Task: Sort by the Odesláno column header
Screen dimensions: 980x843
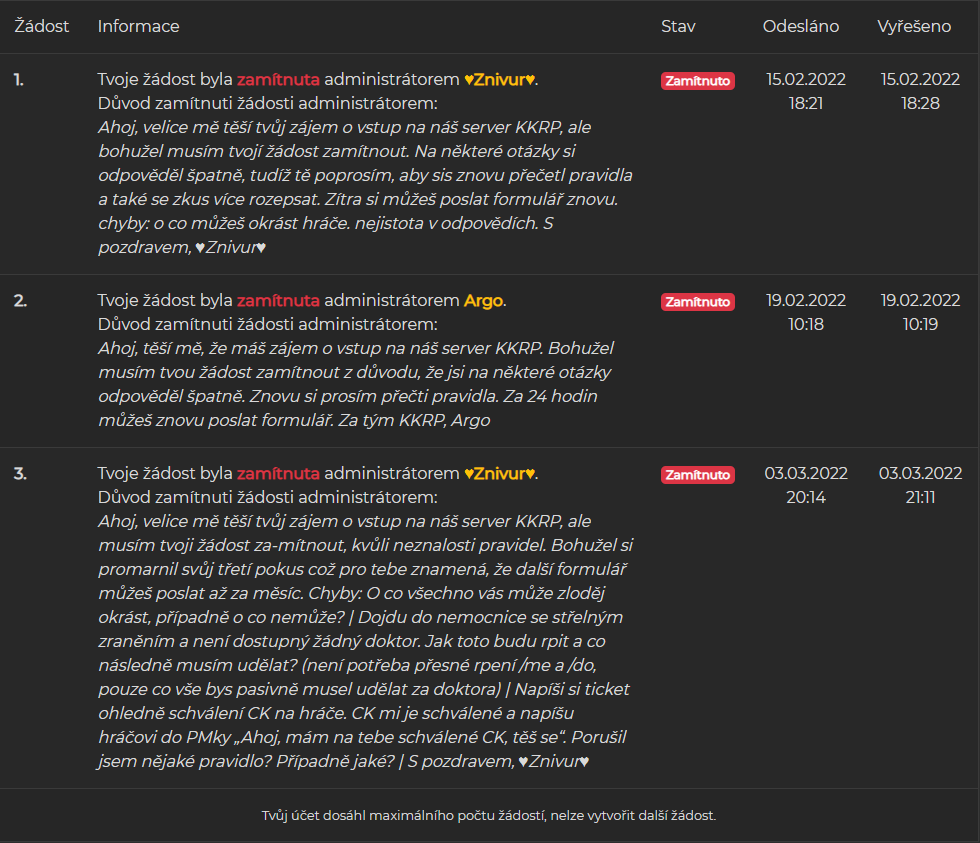Action: click(x=801, y=27)
